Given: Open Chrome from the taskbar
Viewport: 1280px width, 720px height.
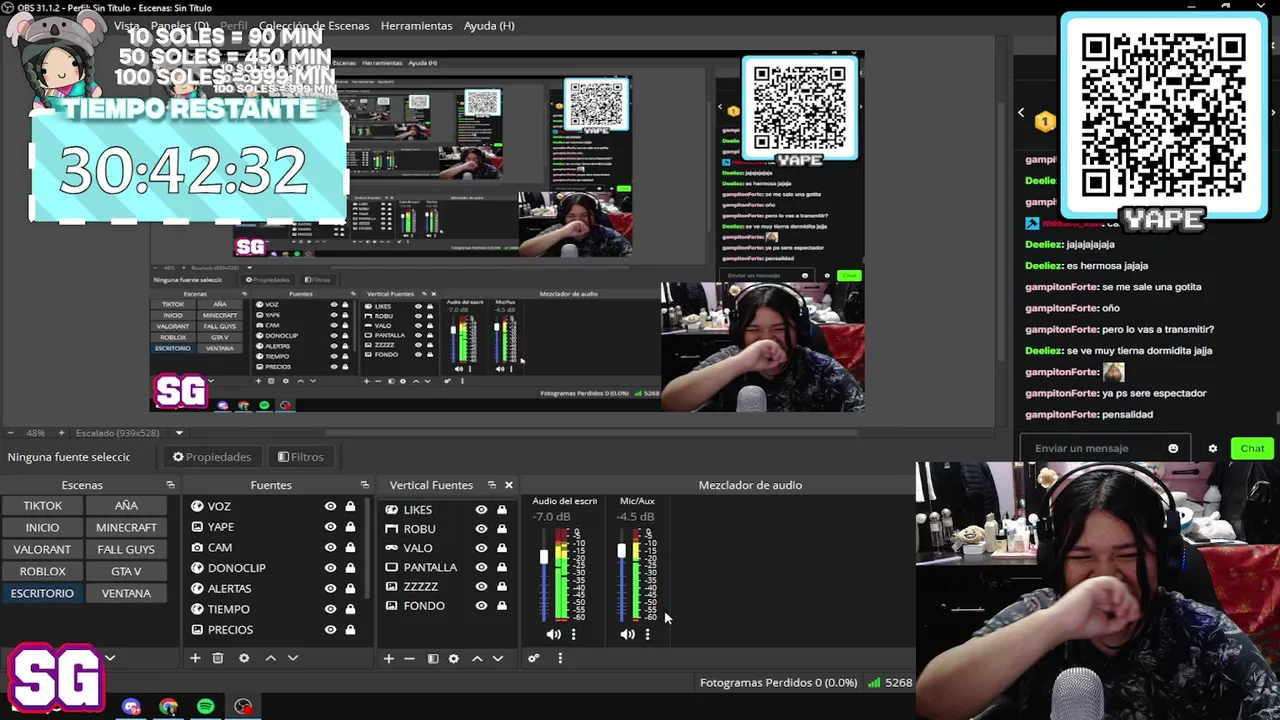Looking at the screenshot, I should click(168, 707).
